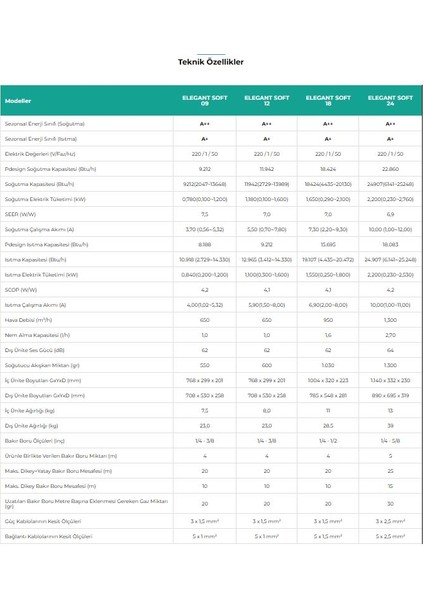
Task: Click the 'Soğutma Kapasitesi (Btu/h)' row label
Action: 39,184
